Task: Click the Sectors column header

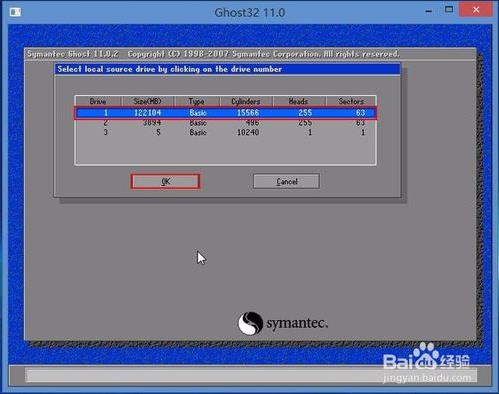Action: [351, 101]
